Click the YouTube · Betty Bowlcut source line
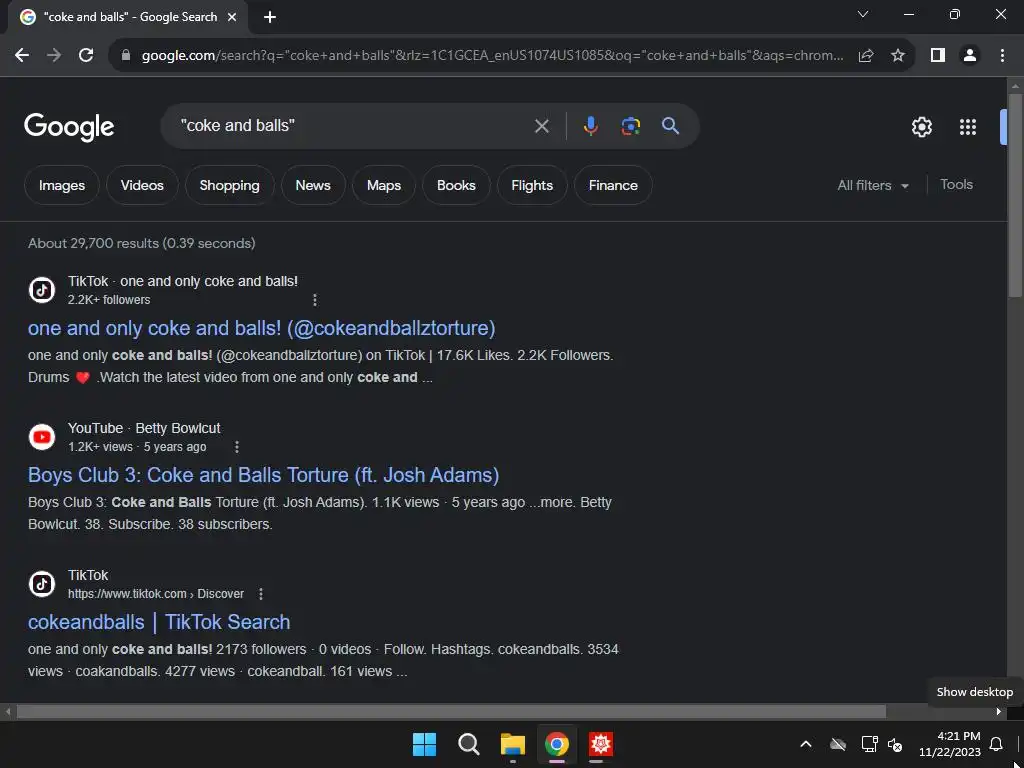 pyautogui.click(x=144, y=428)
